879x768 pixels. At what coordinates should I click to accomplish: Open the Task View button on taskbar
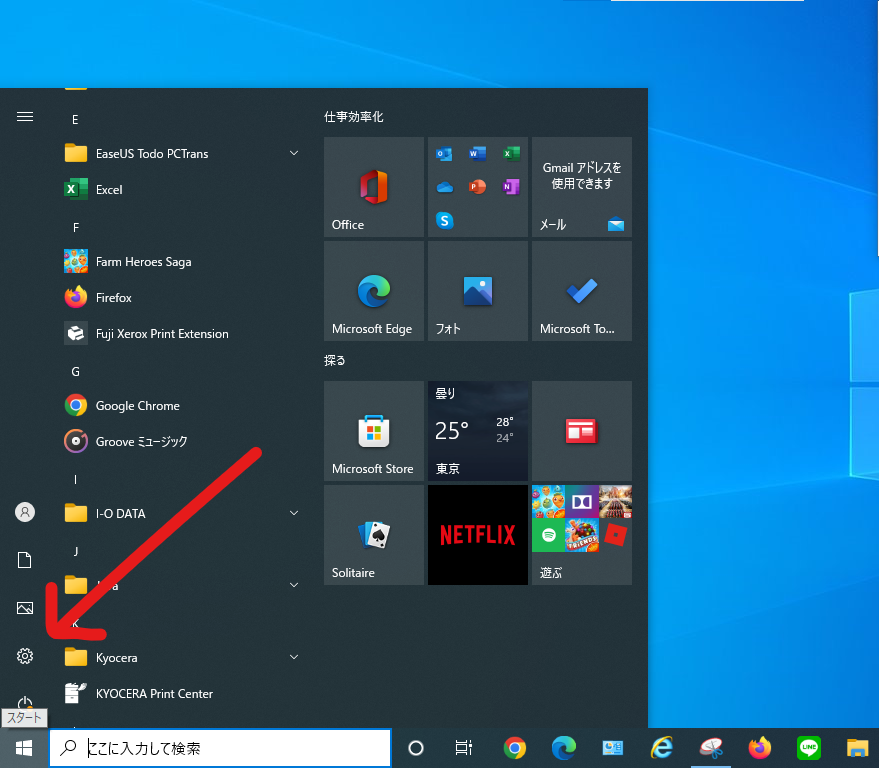[x=463, y=747]
